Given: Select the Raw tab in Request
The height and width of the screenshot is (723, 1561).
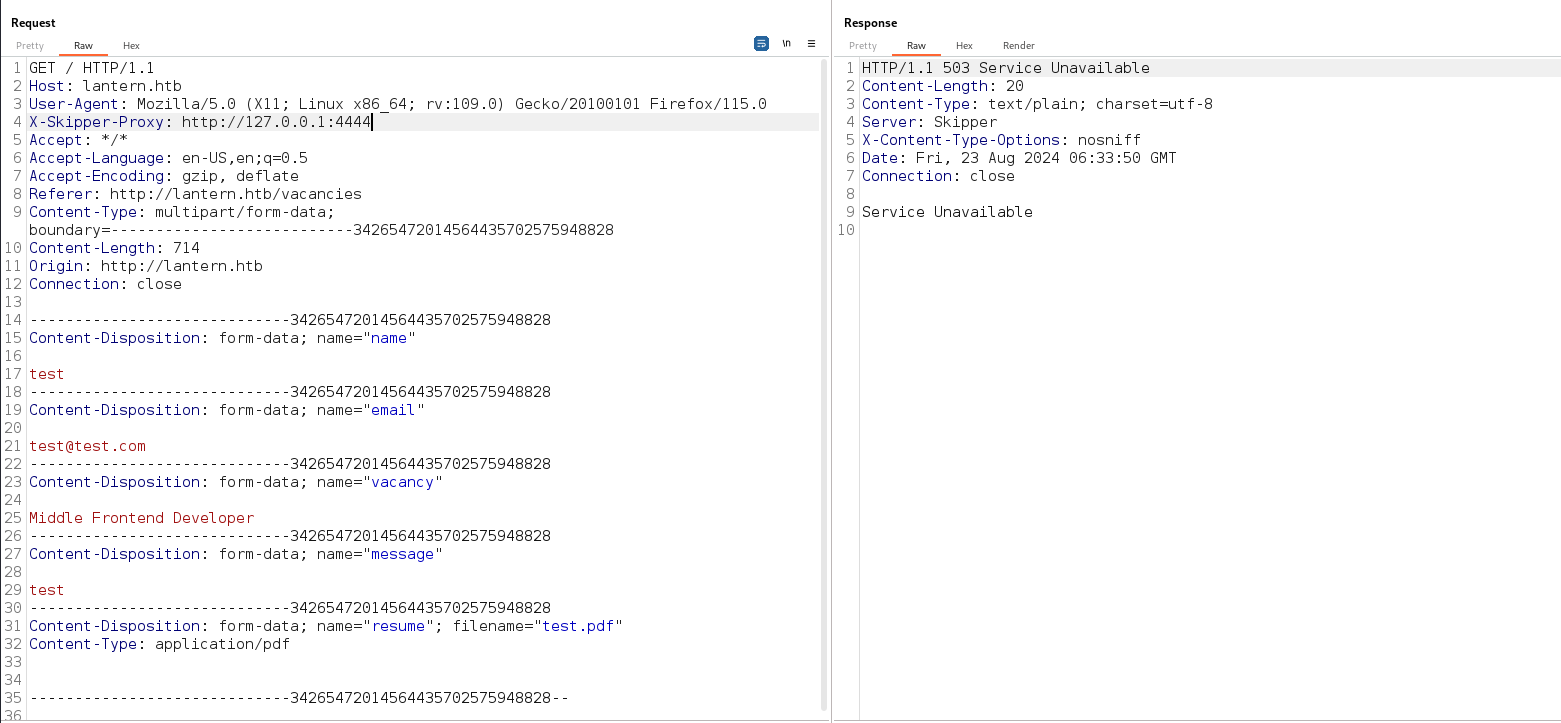Looking at the screenshot, I should click(x=83, y=46).
